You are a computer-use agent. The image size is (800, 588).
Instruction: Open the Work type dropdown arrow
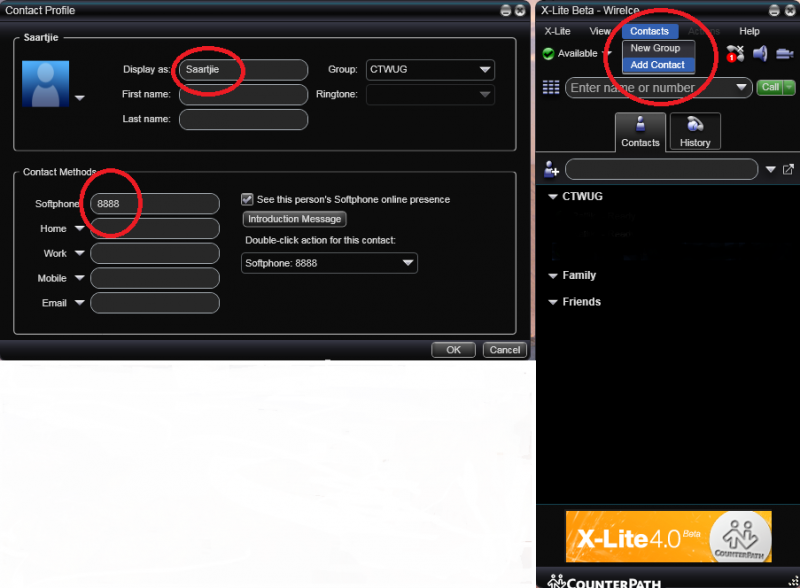80,253
